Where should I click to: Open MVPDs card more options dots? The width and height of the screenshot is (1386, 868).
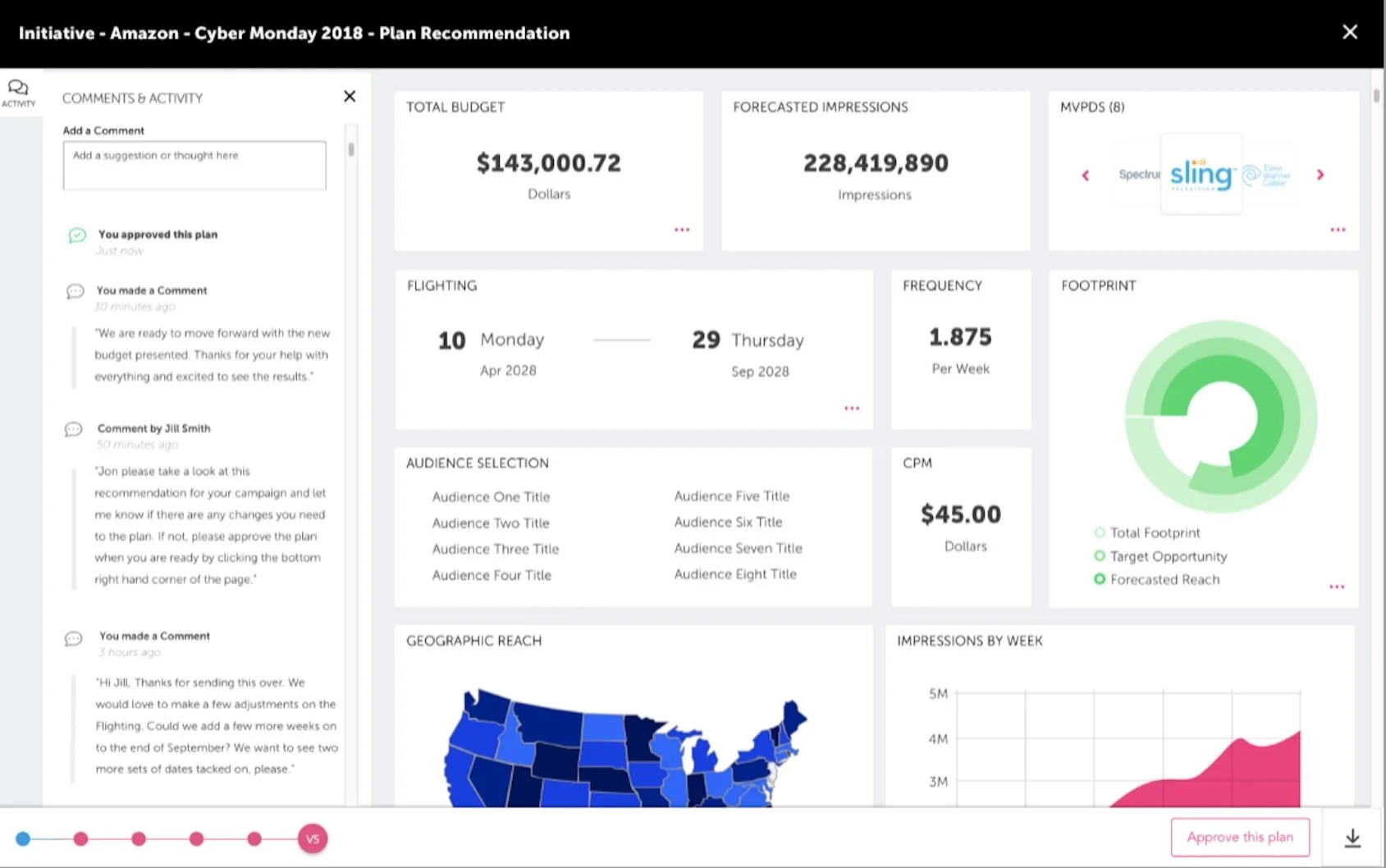[x=1338, y=230]
